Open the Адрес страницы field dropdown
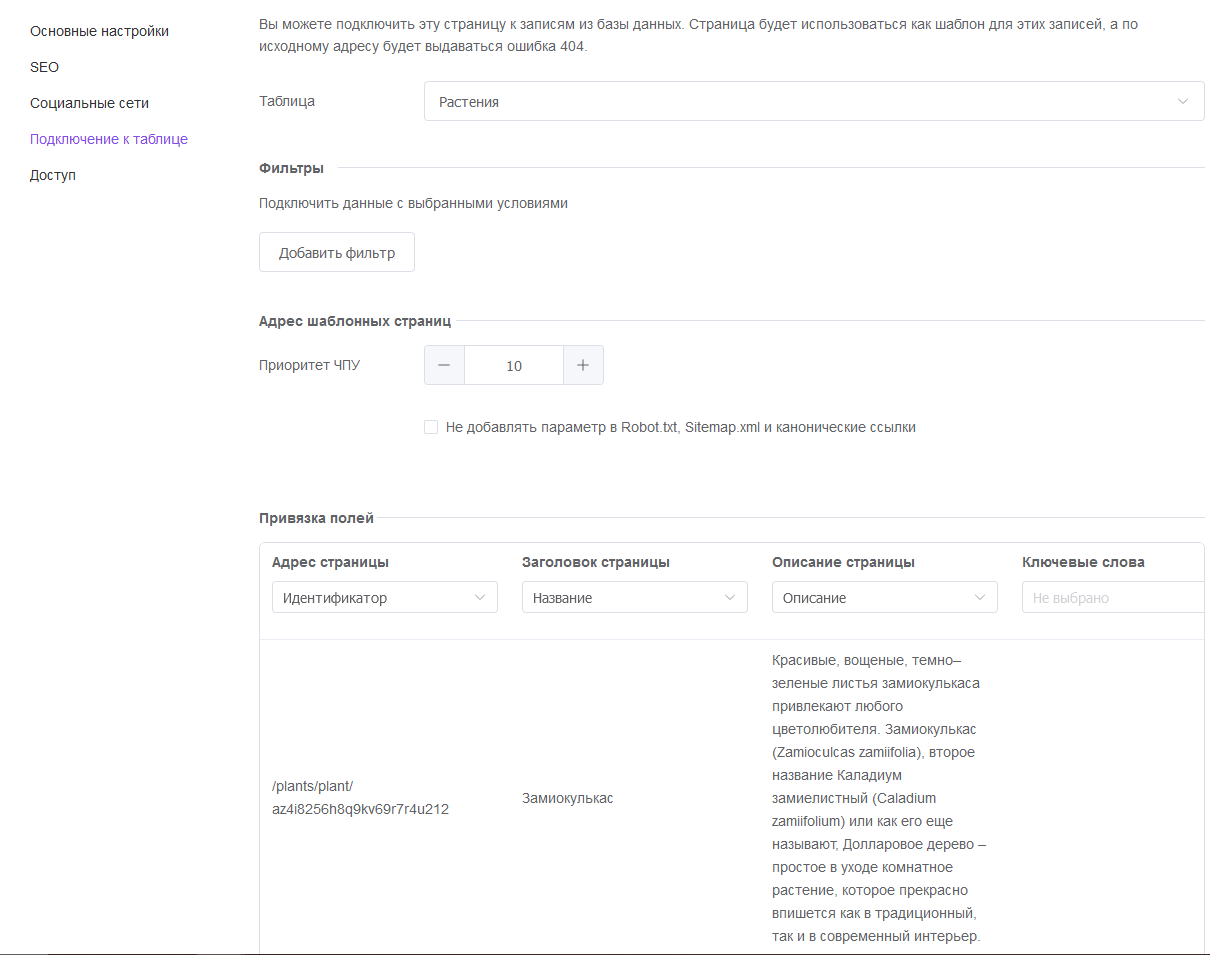 pos(385,598)
